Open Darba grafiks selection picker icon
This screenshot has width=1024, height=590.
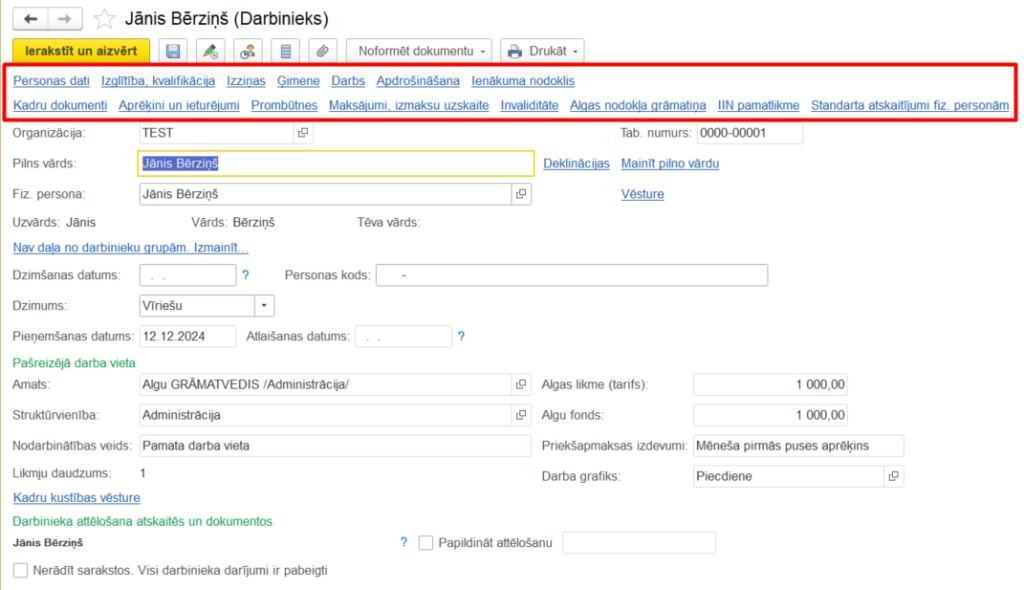point(893,477)
